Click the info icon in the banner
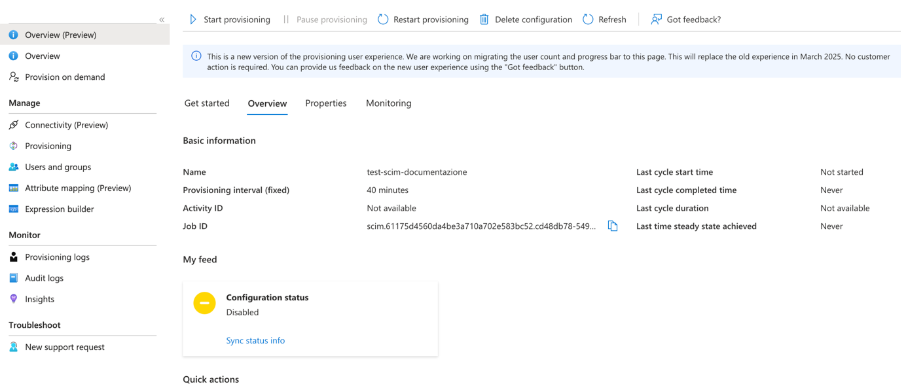Image resolution: width=901 pixels, height=390 pixels. tap(196, 56)
